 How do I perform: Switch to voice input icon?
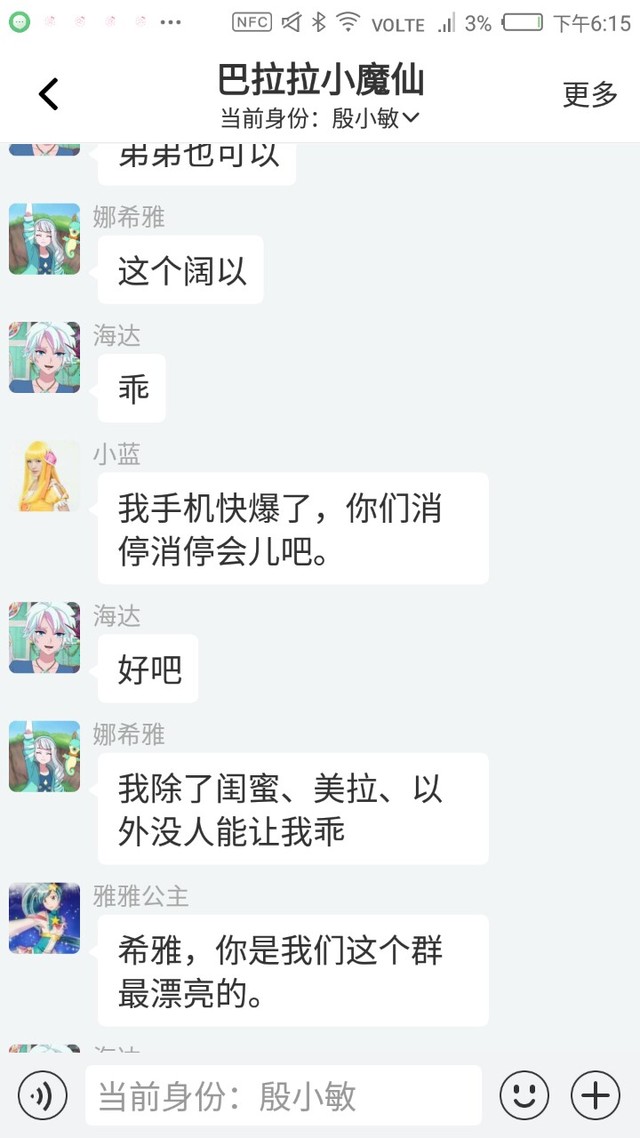(43, 1095)
